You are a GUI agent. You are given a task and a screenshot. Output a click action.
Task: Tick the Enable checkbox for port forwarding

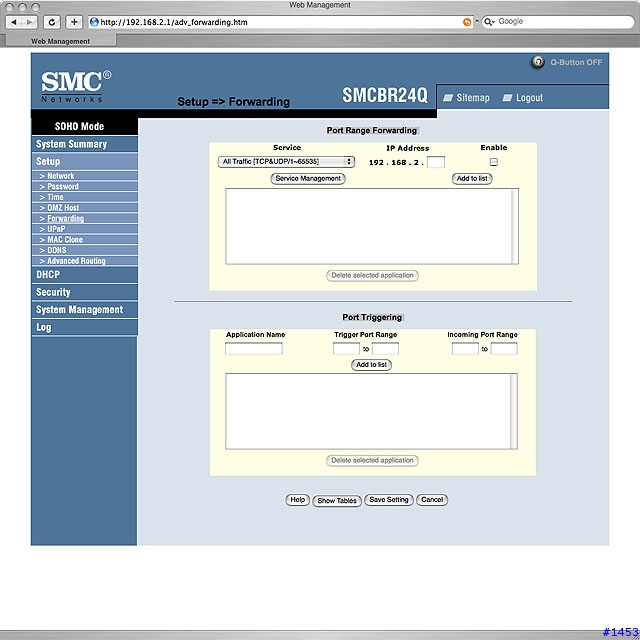click(x=493, y=162)
